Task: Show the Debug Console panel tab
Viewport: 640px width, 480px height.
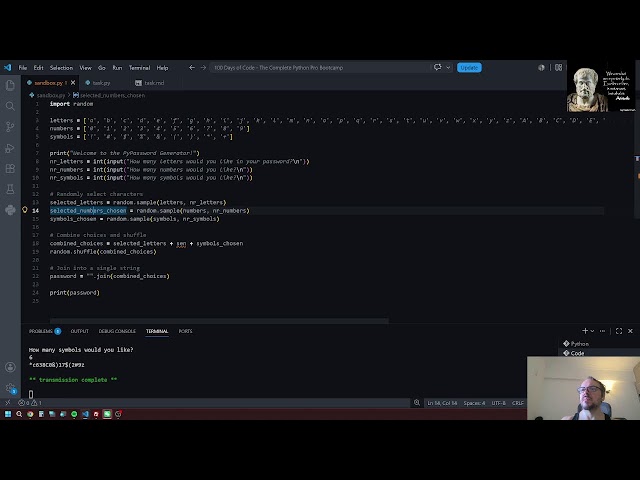Action: (x=117, y=331)
